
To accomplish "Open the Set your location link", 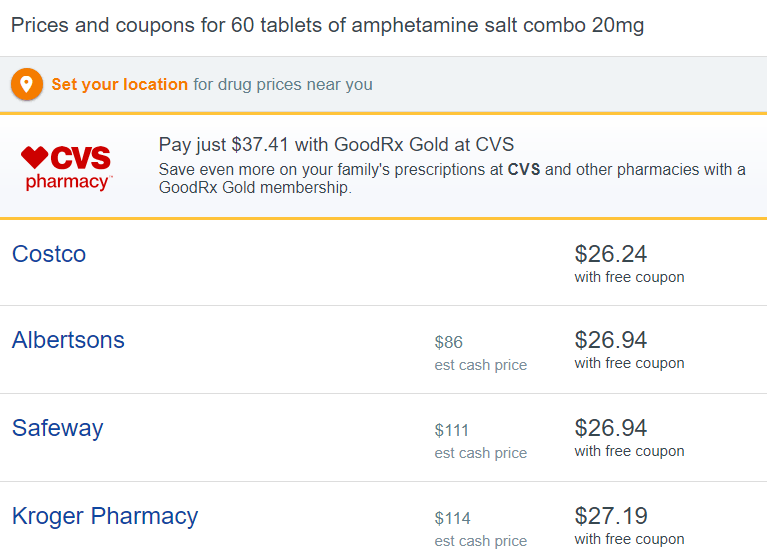I will 119,84.
